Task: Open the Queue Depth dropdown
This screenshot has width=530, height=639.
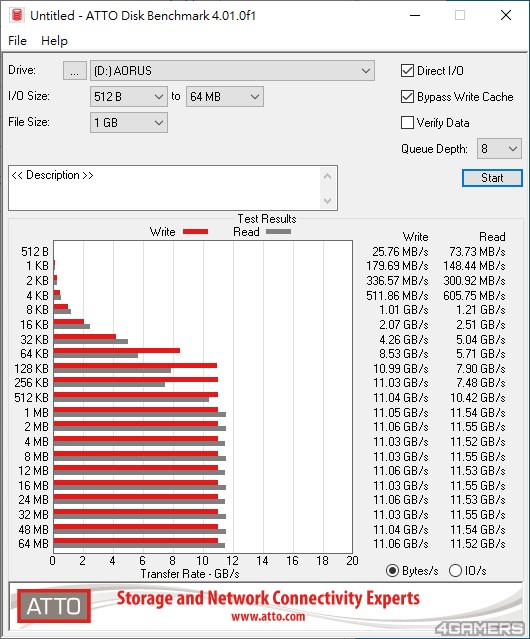Action: [499, 149]
